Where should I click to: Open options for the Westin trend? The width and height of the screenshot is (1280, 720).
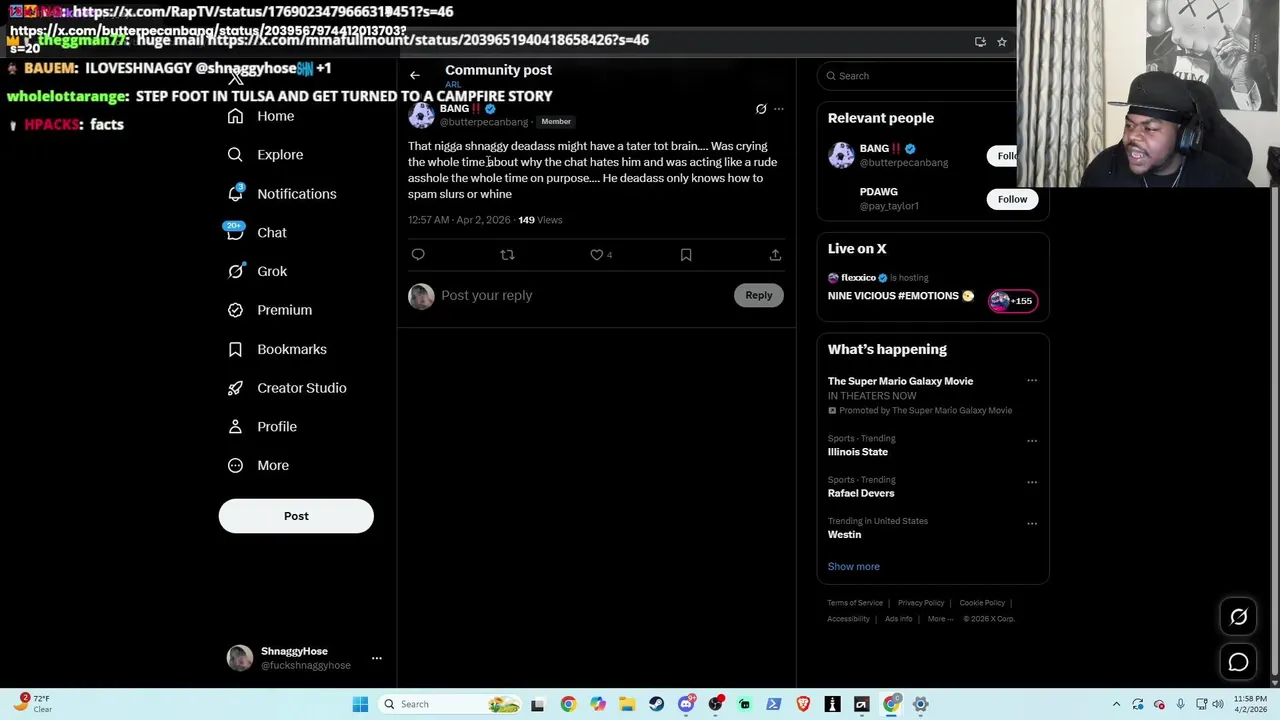tap(1032, 523)
